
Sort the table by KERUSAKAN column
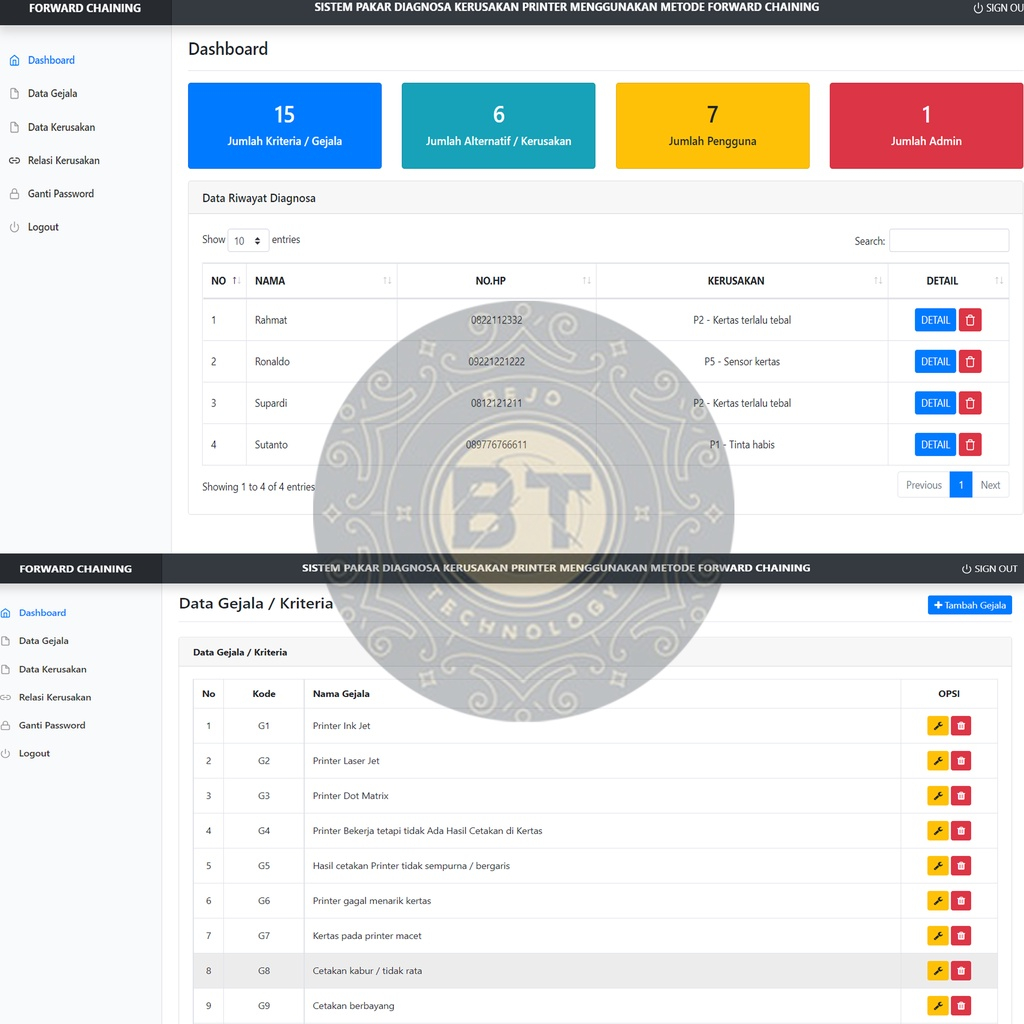point(736,281)
